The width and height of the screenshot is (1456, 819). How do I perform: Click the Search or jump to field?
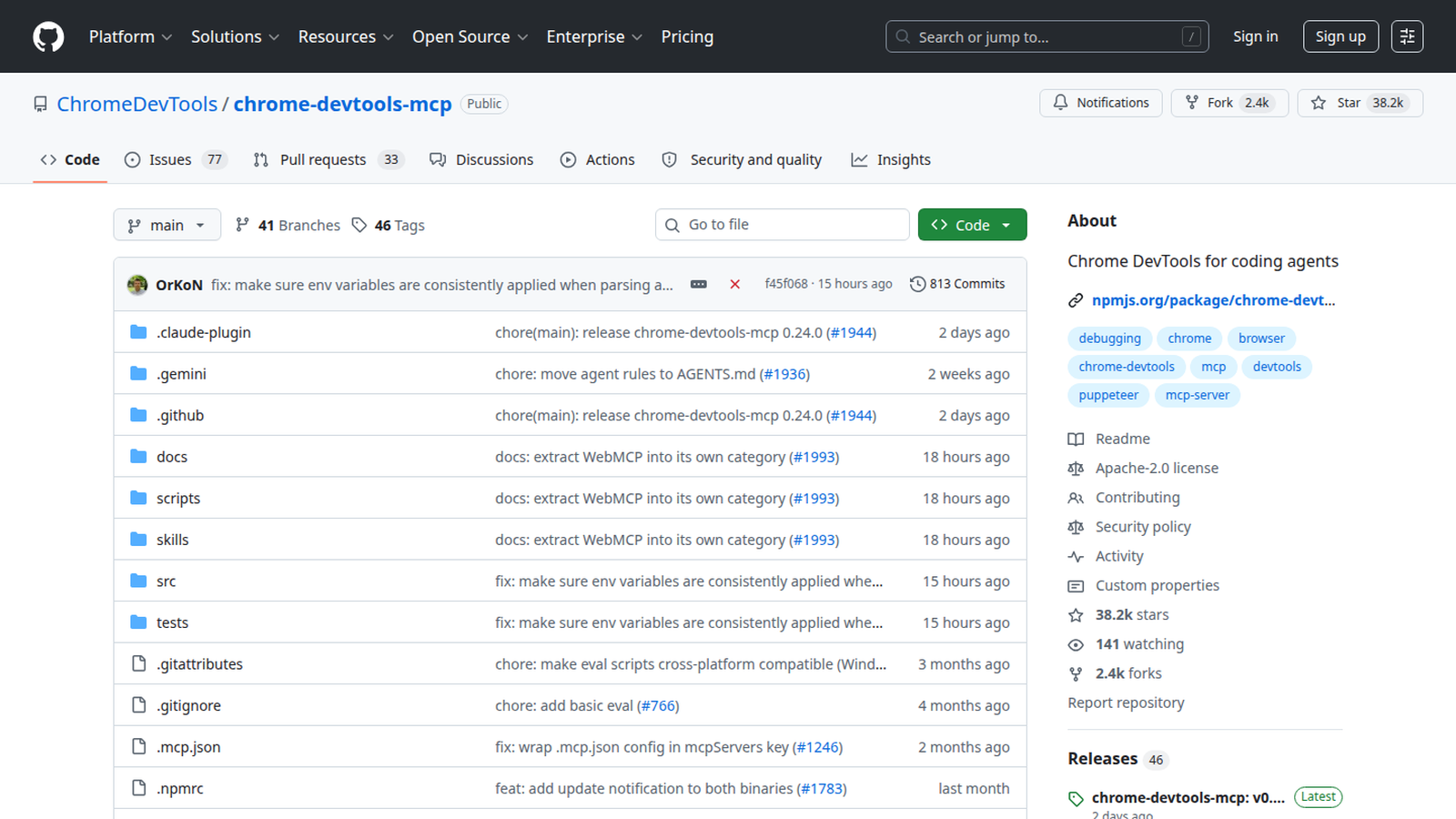pyautogui.click(x=1047, y=36)
